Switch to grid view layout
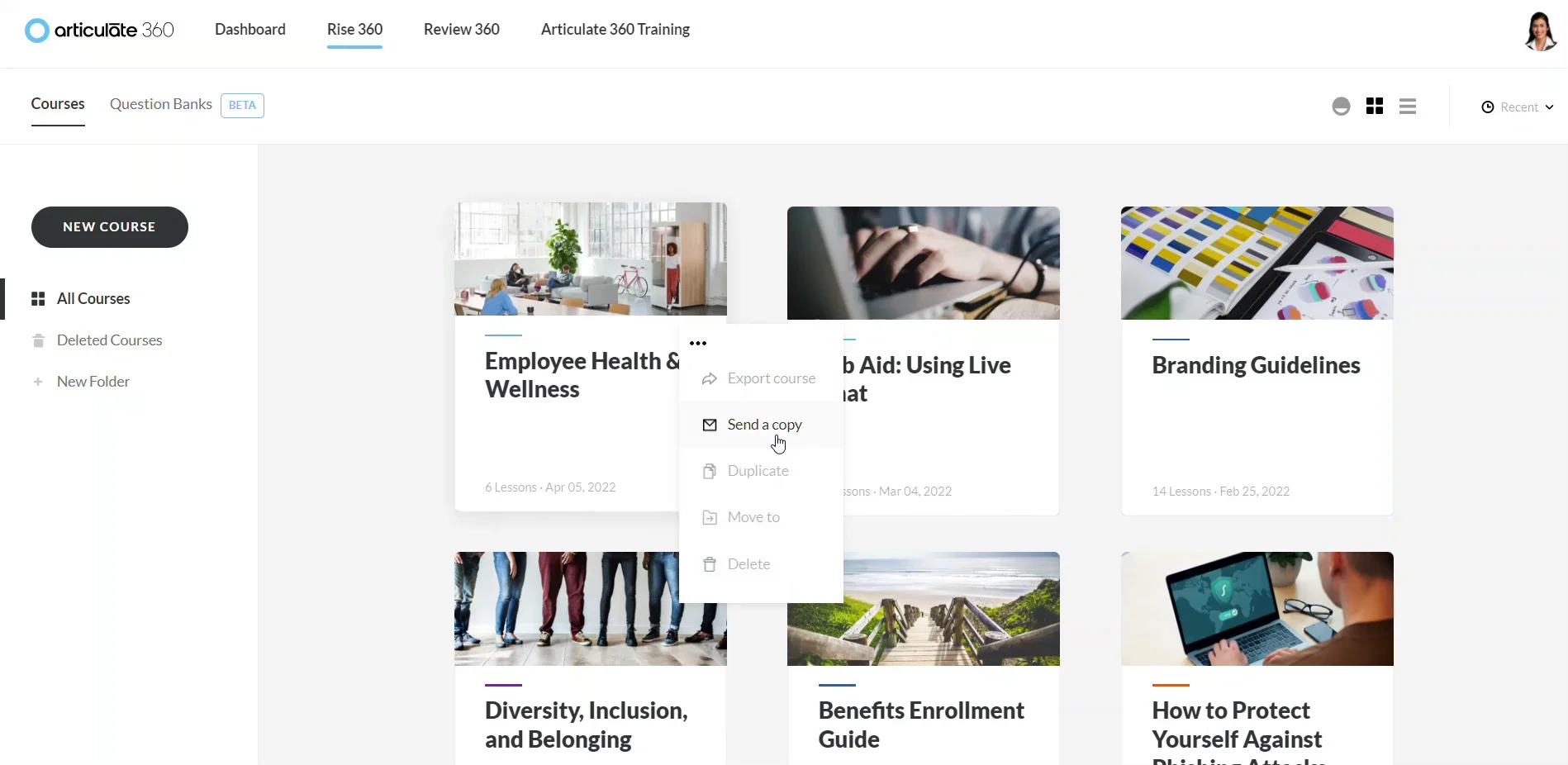Image resolution: width=1568 pixels, height=765 pixels. click(x=1375, y=107)
